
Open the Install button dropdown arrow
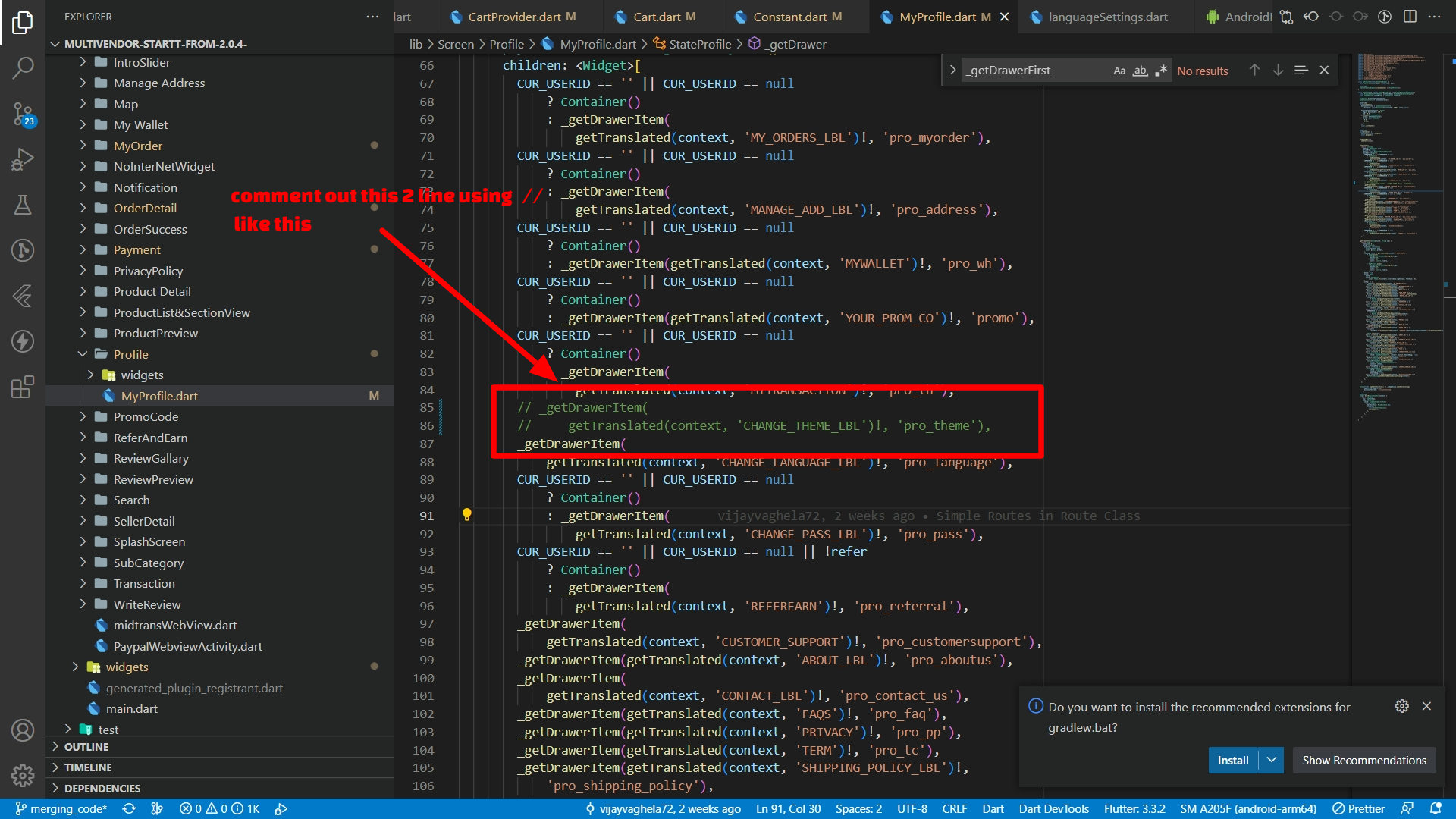click(1272, 760)
